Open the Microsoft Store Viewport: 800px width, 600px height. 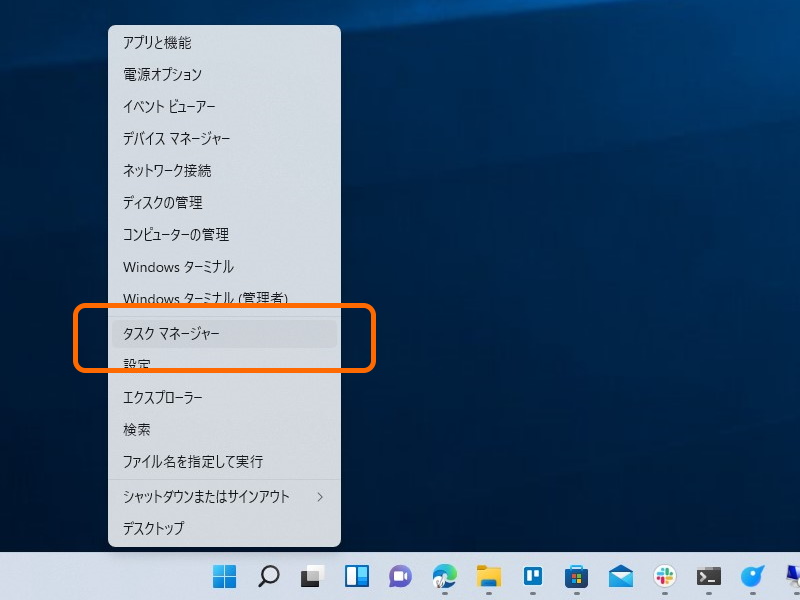576,577
